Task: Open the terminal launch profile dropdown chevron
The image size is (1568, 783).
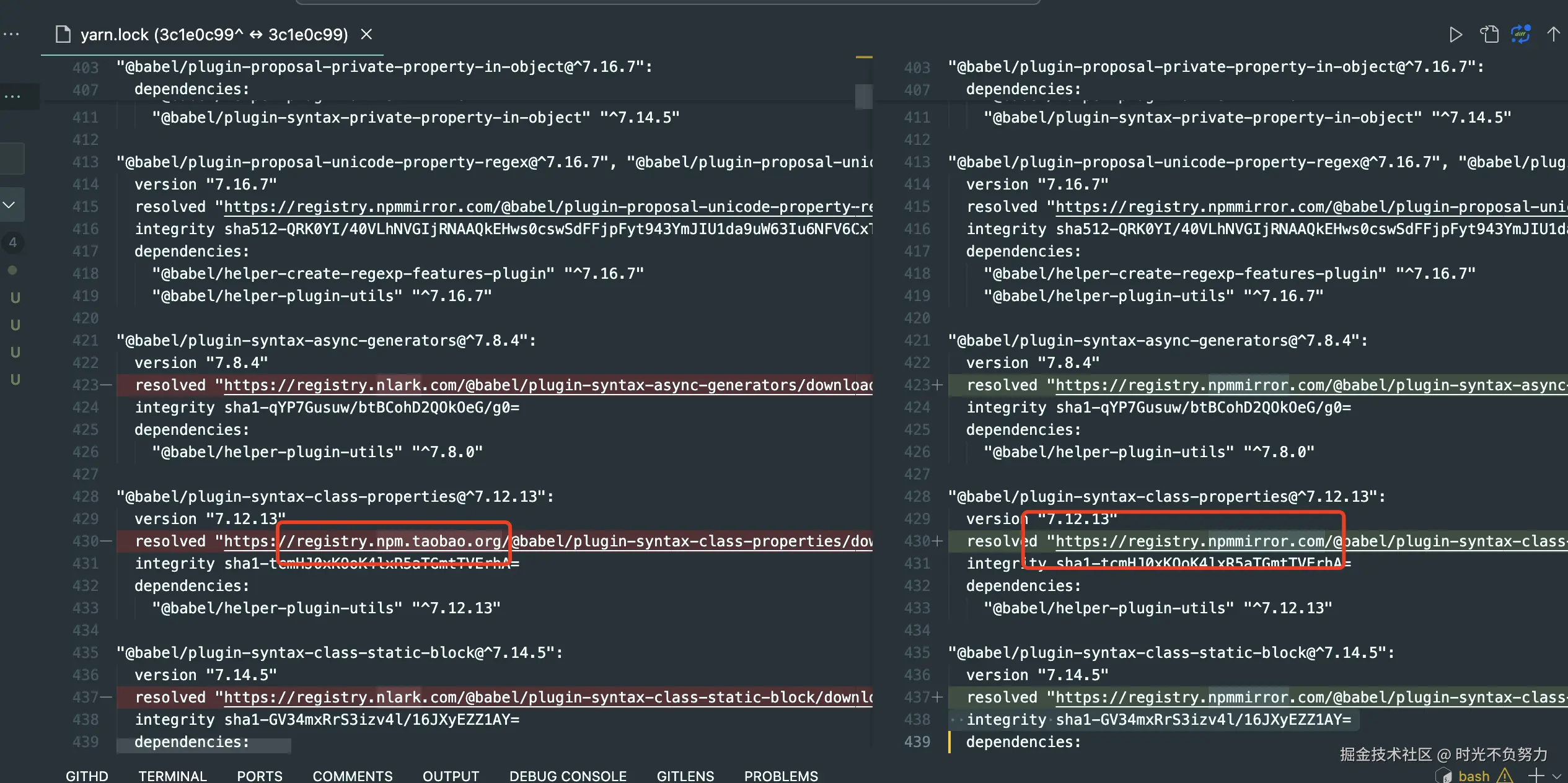Action: (x=1557, y=776)
